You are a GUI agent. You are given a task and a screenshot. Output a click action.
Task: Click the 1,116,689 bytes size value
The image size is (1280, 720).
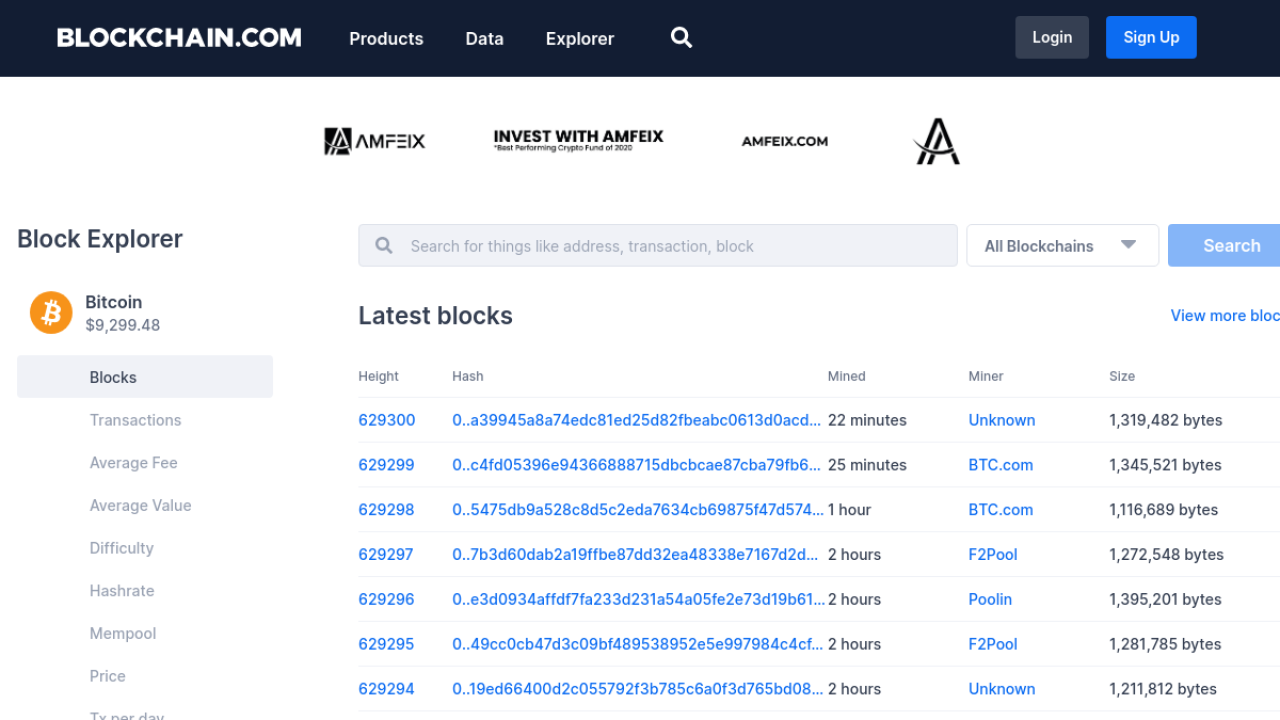(x=1164, y=510)
